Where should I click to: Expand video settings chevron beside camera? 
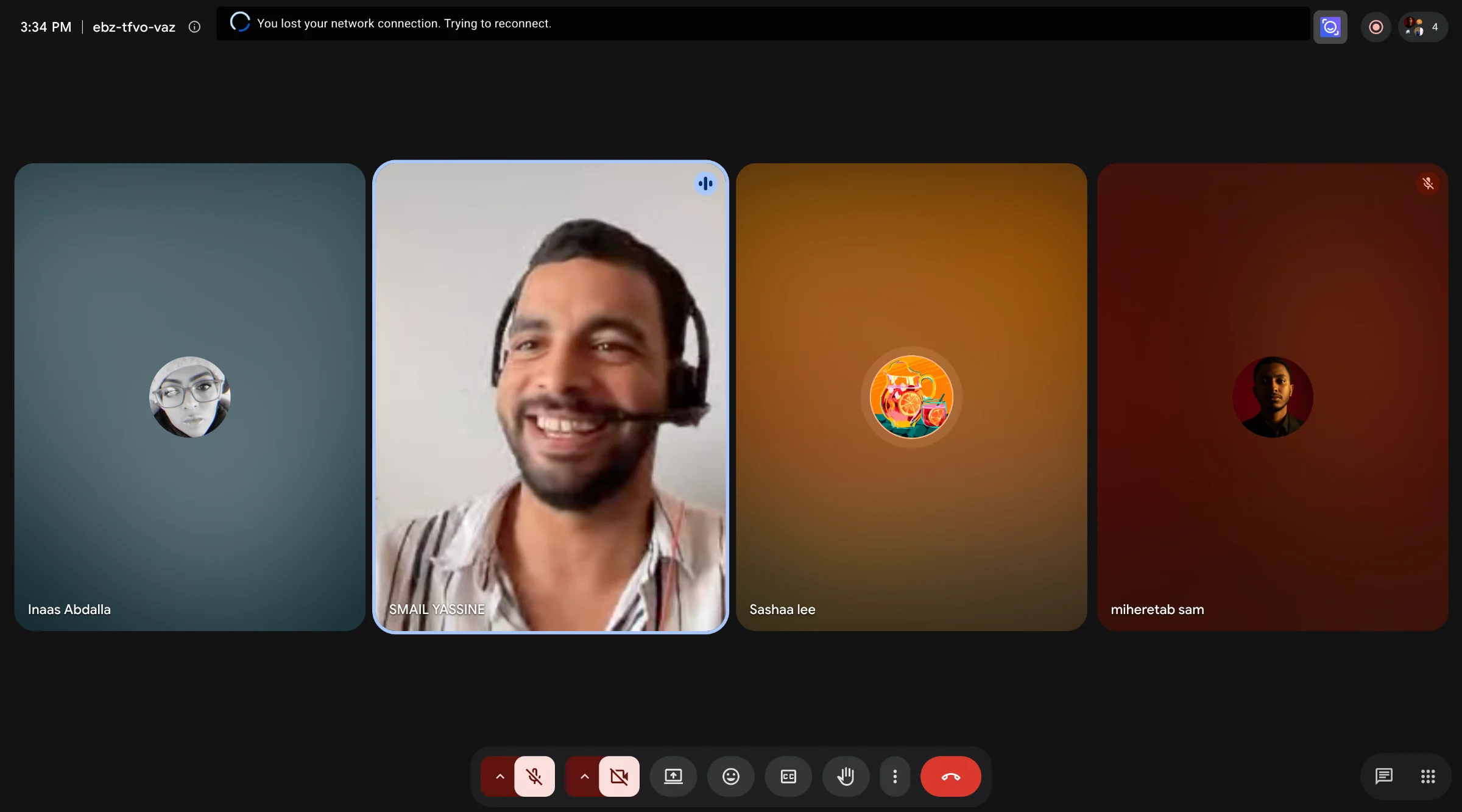(584, 776)
